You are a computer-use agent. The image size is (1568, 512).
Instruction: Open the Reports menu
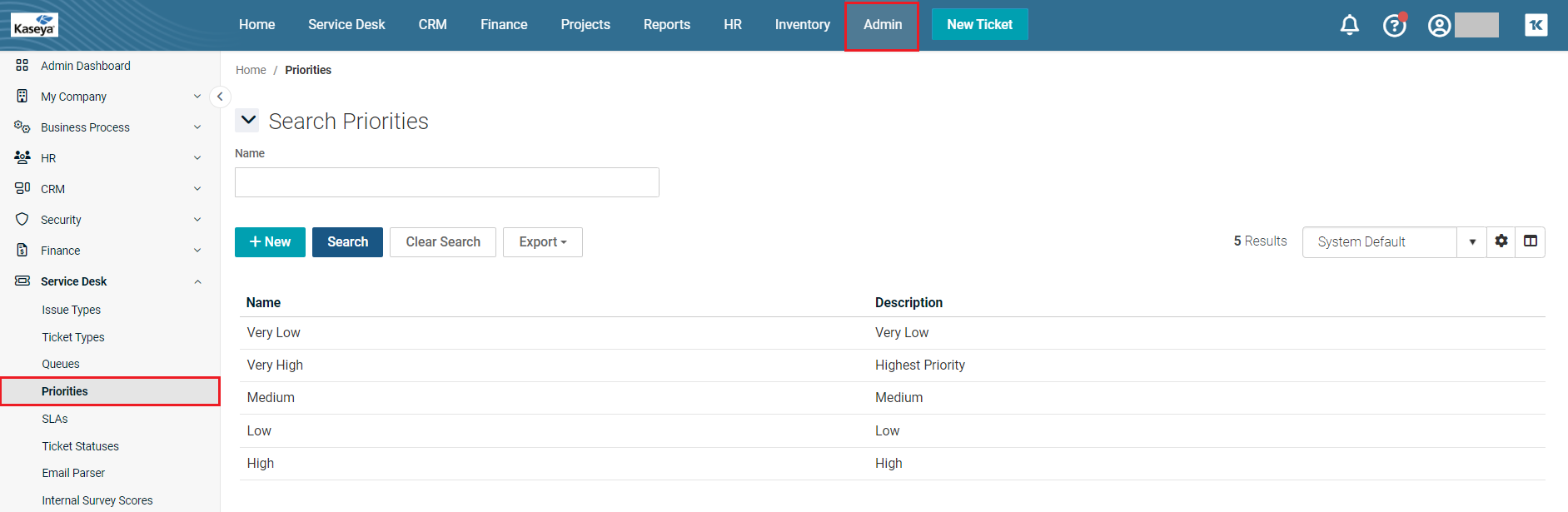[666, 25]
